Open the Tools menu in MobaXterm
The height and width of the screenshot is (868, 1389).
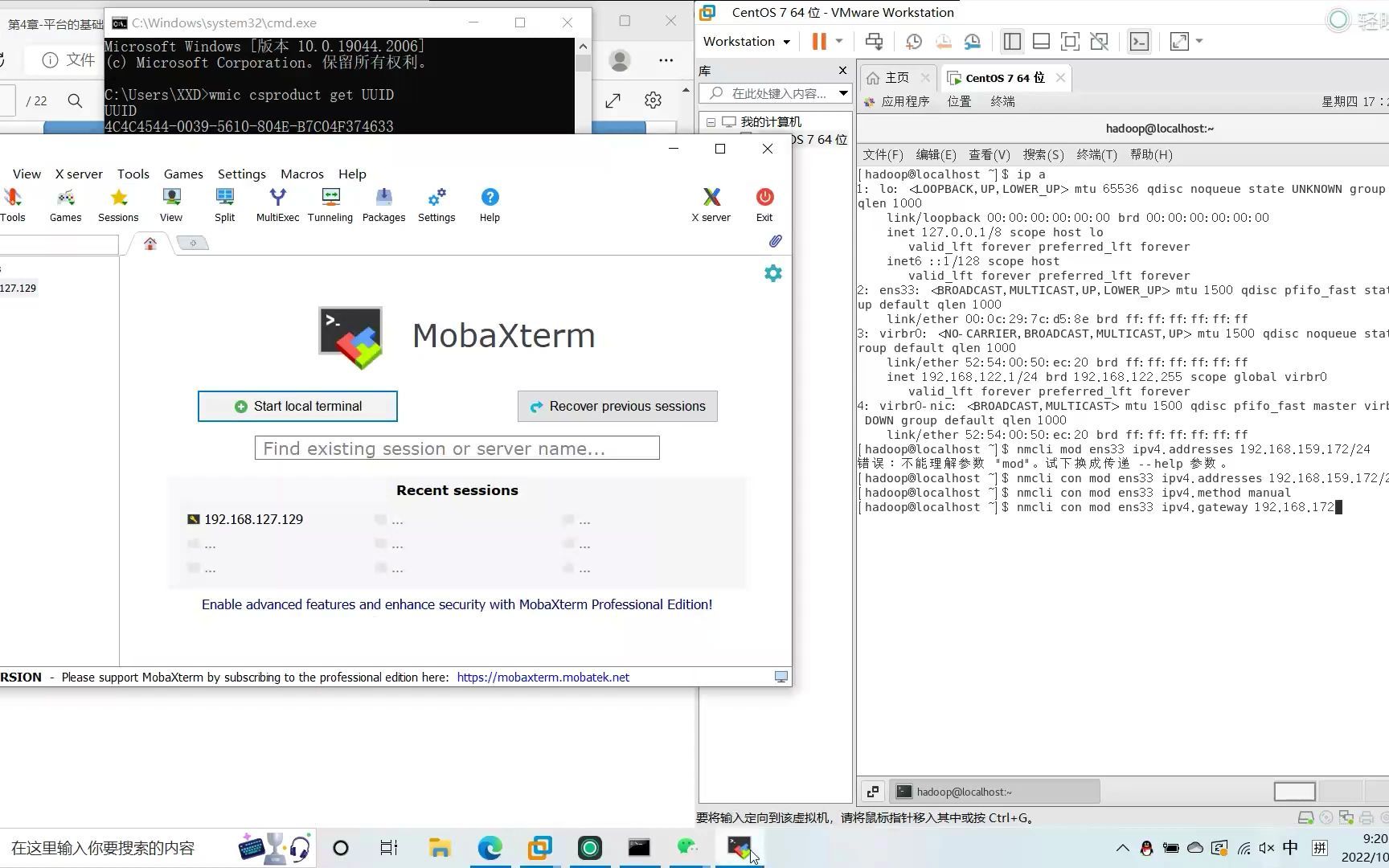point(133,174)
